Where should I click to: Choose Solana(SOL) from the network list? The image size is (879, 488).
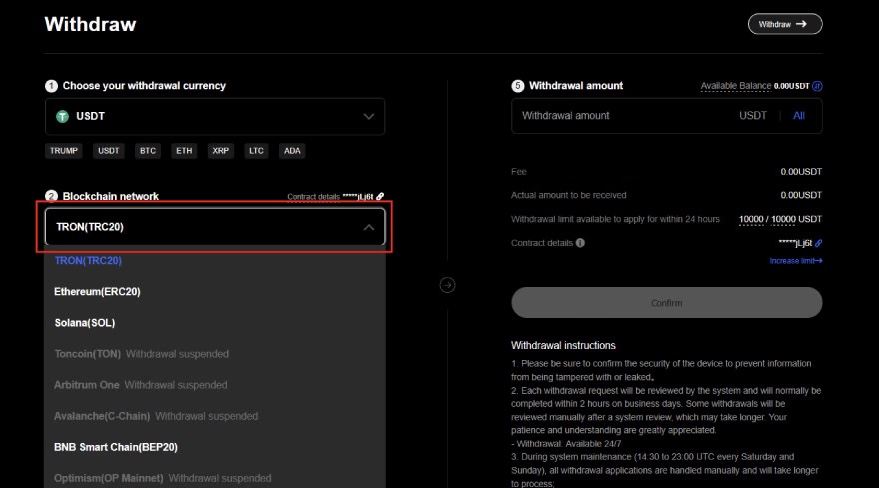tap(85, 323)
